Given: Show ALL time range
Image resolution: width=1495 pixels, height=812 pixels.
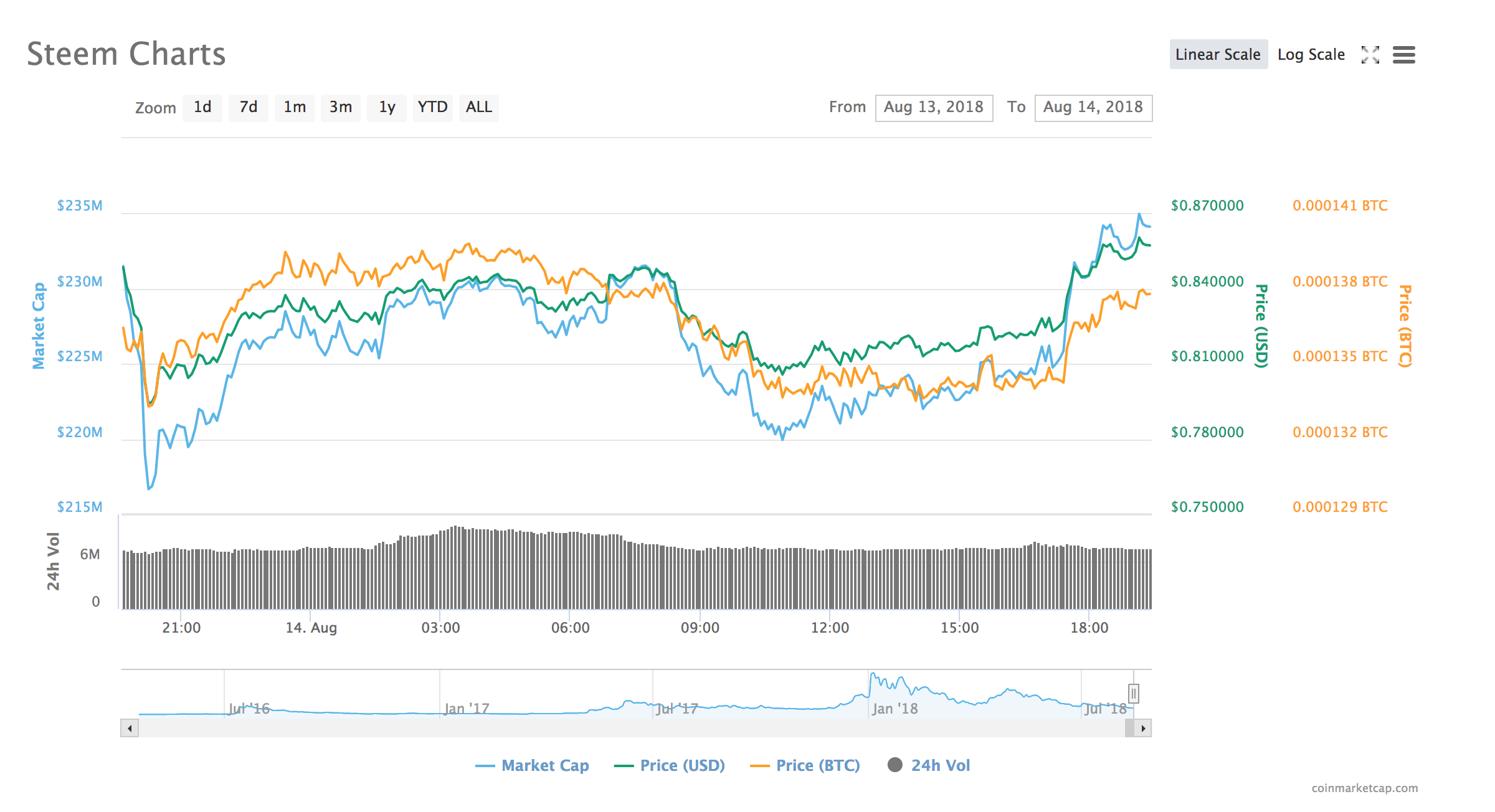Looking at the screenshot, I should click(x=479, y=107).
